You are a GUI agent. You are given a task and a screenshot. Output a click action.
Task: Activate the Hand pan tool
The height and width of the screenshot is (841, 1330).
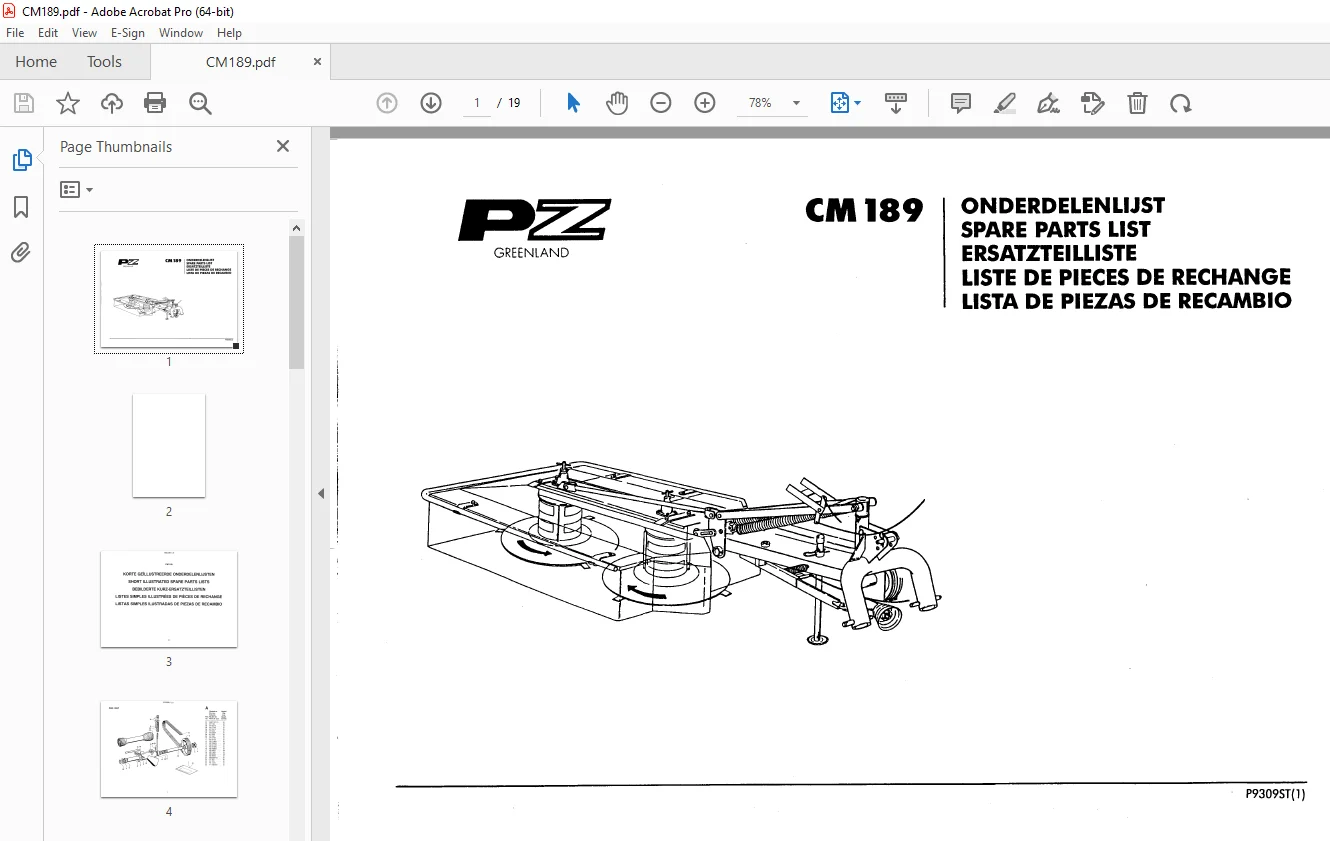pyautogui.click(x=617, y=103)
